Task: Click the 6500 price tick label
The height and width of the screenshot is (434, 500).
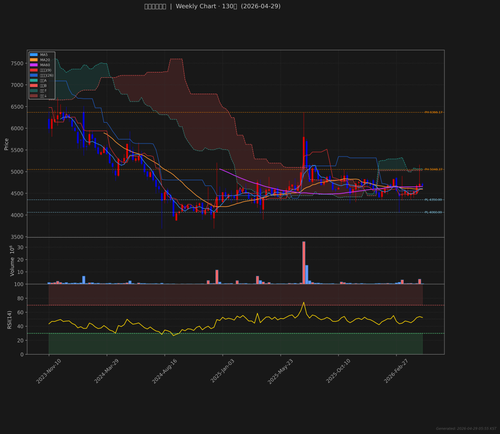Action: pos(17,107)
